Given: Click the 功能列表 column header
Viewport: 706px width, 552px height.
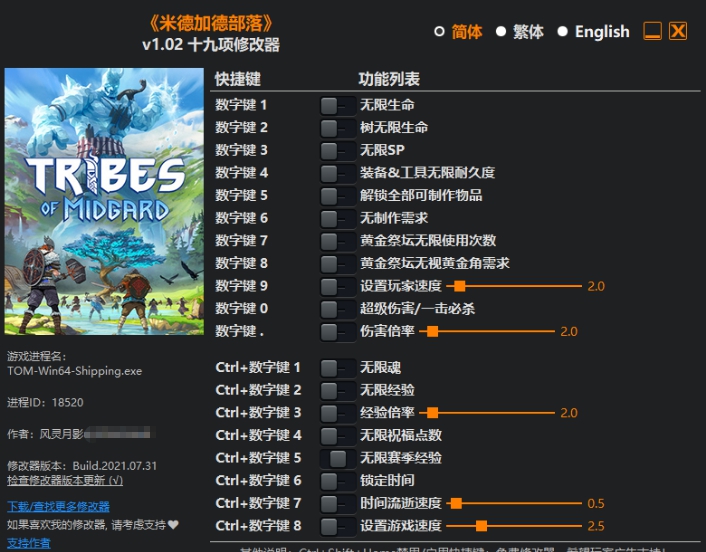Looking at the screenshot, I should coord(389,79).
